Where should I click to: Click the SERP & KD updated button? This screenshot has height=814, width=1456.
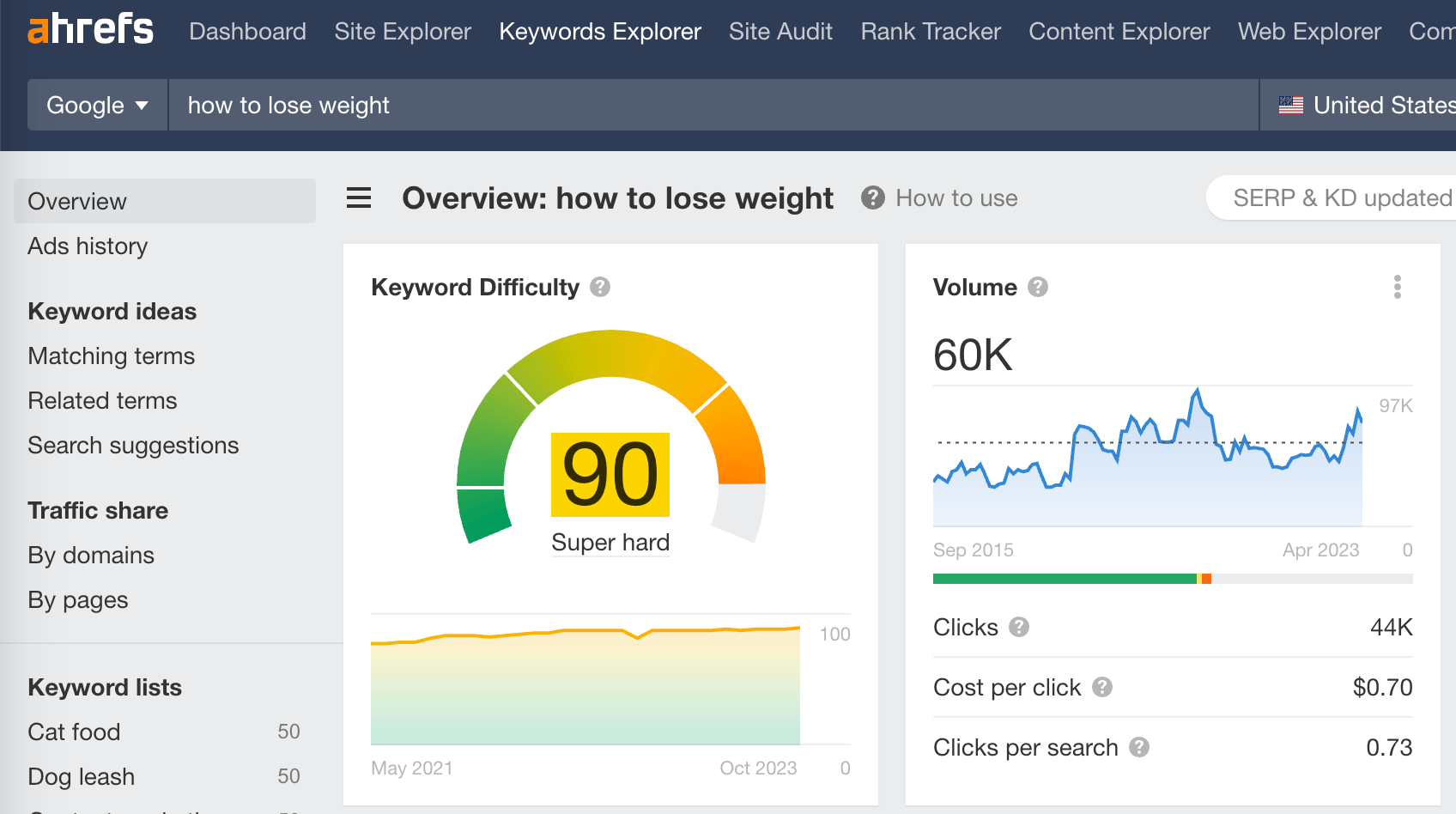click(1332, 198)
